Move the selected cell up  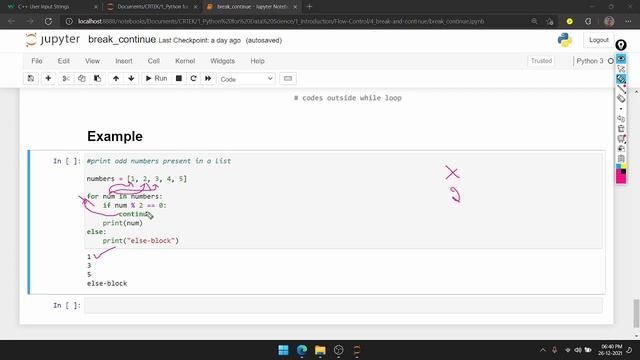click(x=116, y=78)
